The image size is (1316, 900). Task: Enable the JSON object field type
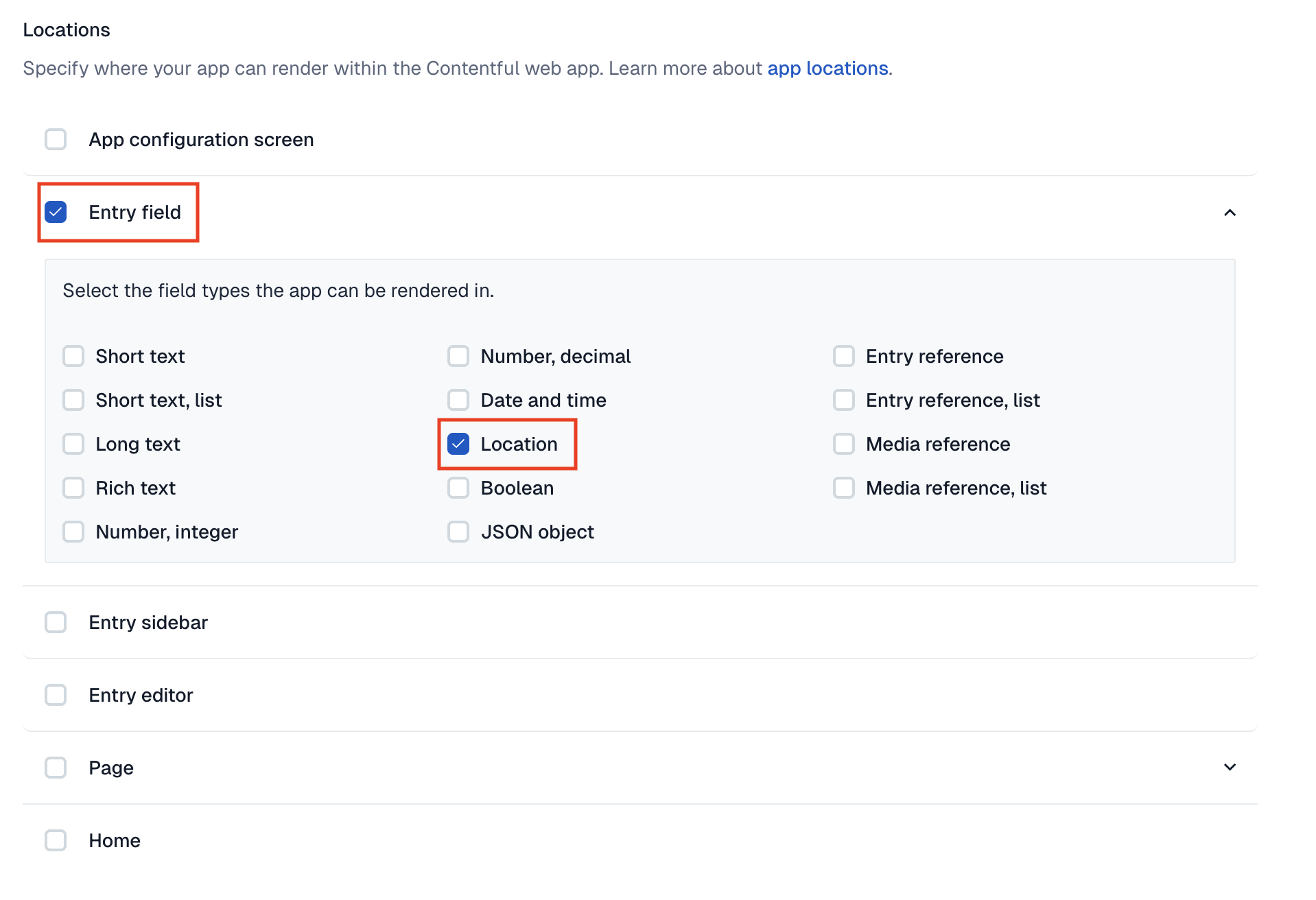pyautogui.click(x=458, y=532)
